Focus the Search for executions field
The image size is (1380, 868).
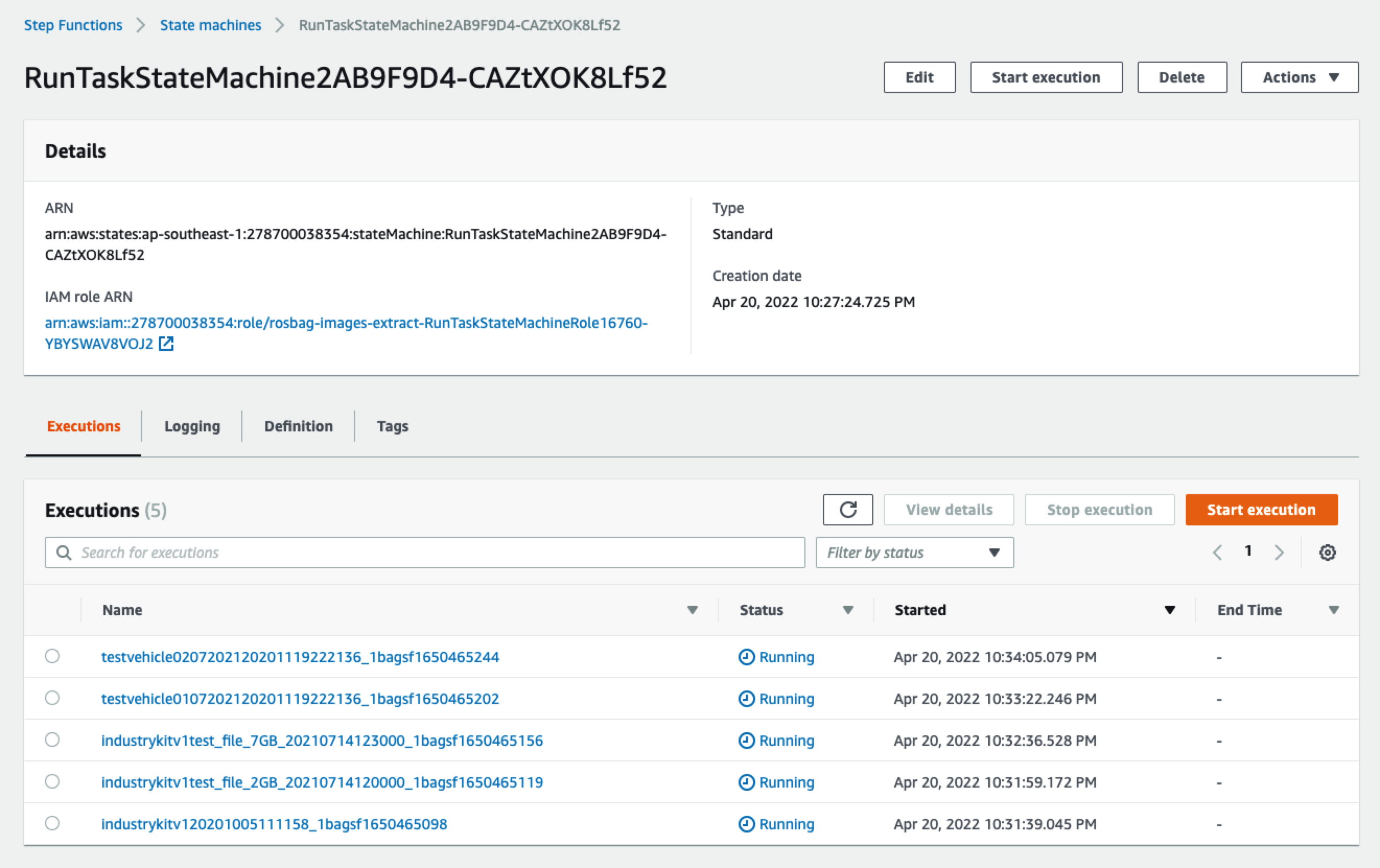[x=425, y=553]
